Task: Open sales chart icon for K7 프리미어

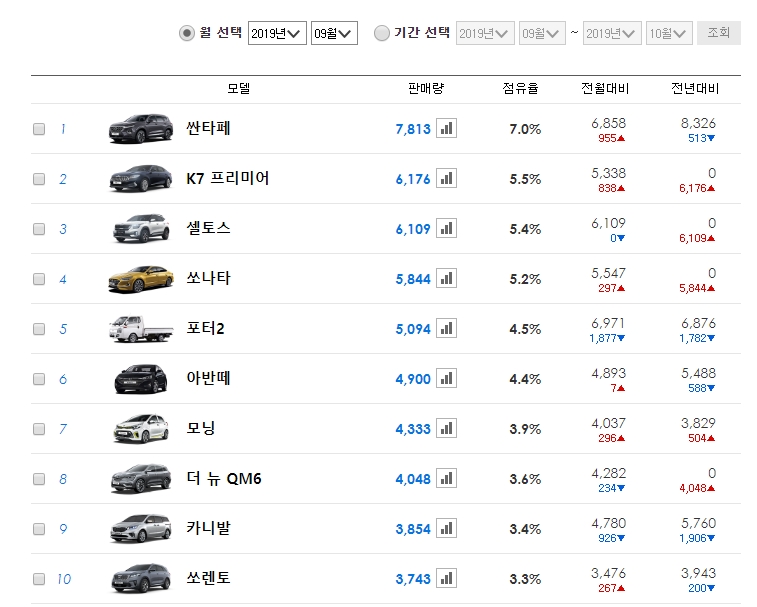Action: 446,179
